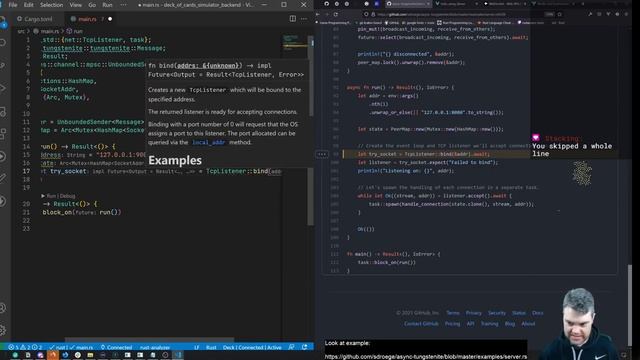This screenshot has height=360, width=640.
Task: Click line 17 try_socket code line
Action: tap(161, 171)
